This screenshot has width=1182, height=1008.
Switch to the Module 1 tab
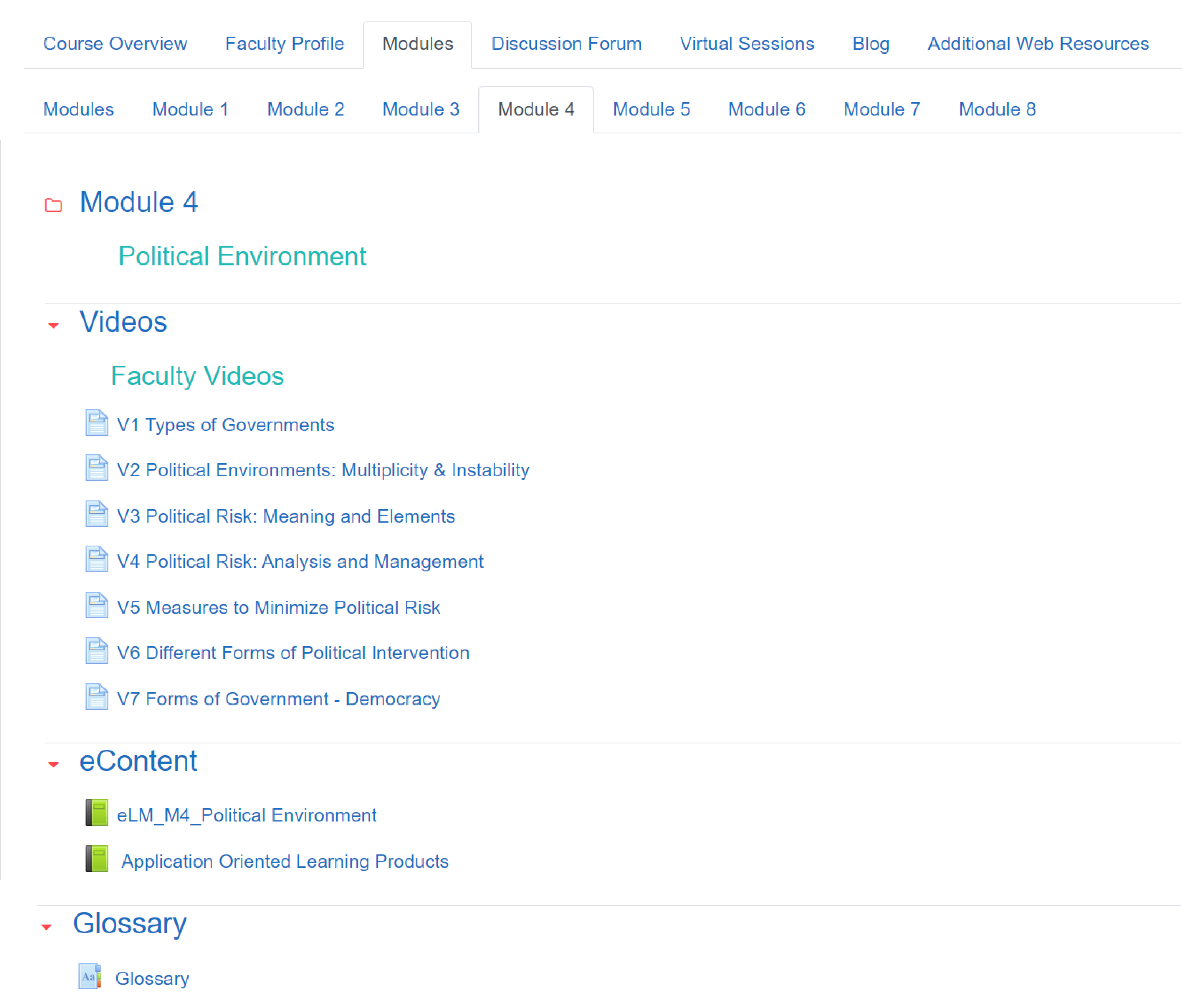(x=190, y=110)
